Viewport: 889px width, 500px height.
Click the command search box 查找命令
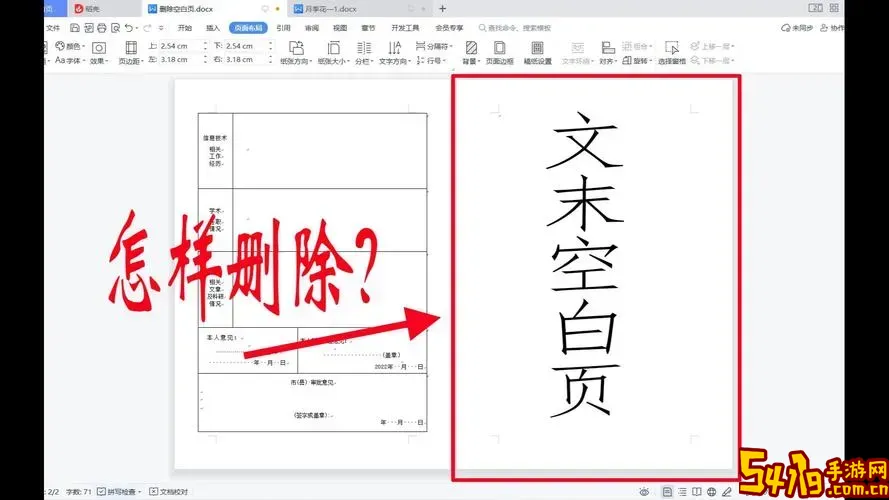515,28
